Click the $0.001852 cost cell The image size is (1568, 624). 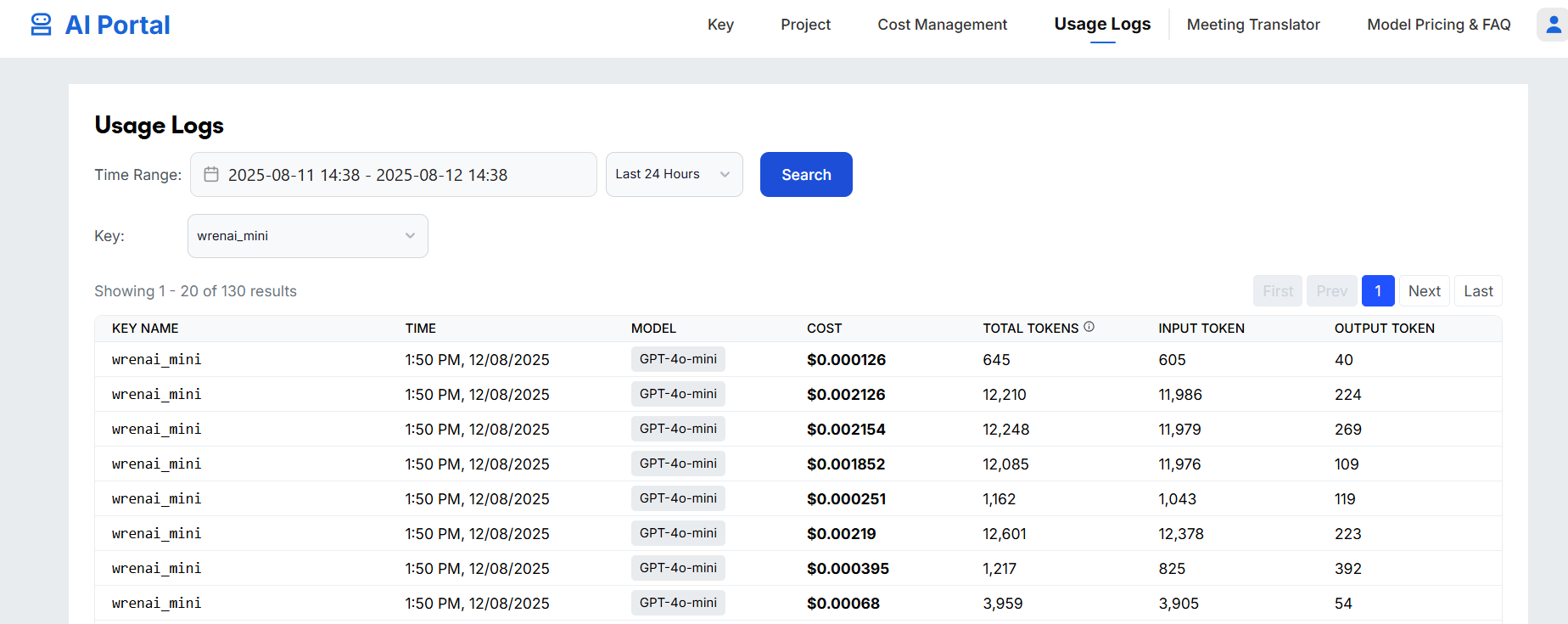pos(846,464)
